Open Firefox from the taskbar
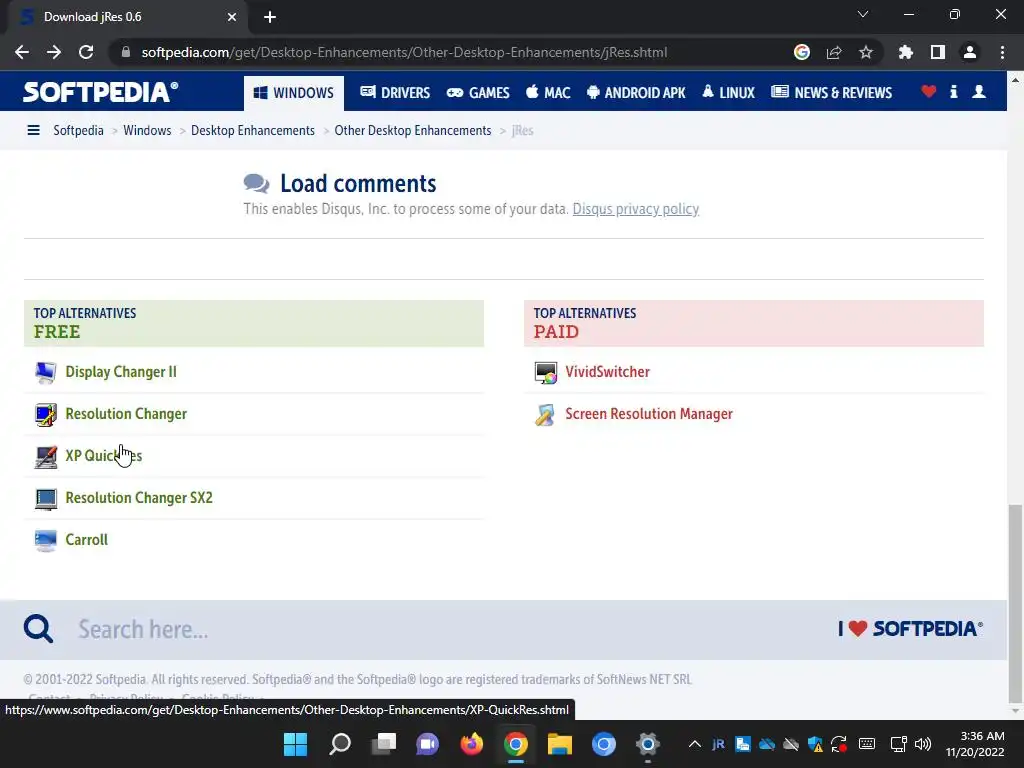The width and height of the screenshot is (1024, 768). click(x=472, y=744)
